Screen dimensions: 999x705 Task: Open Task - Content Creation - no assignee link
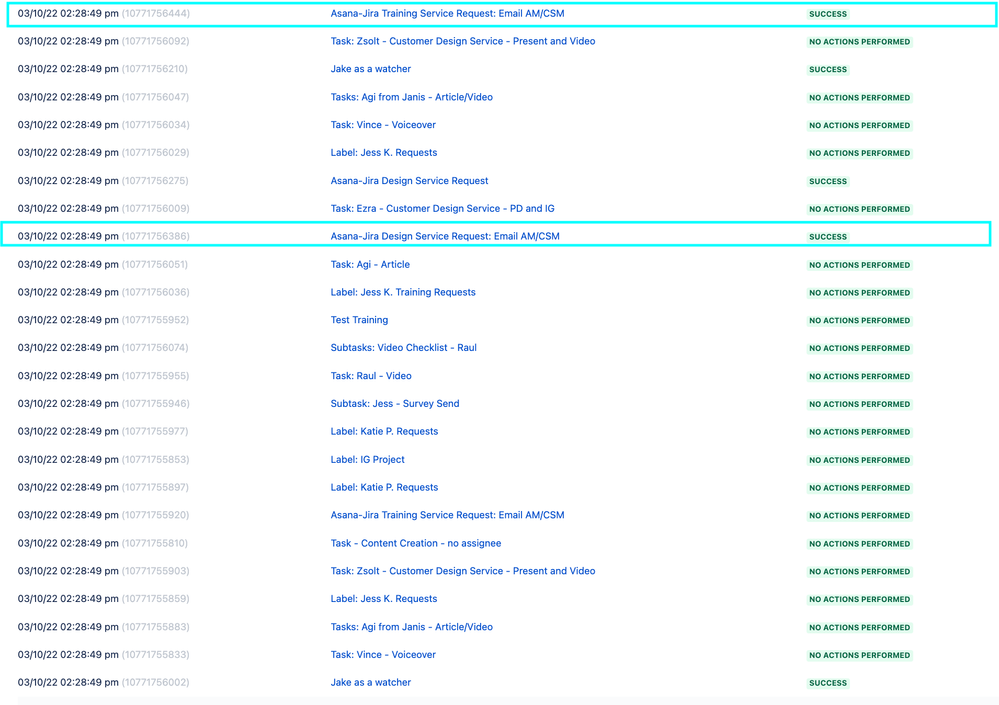click(415, 543)
